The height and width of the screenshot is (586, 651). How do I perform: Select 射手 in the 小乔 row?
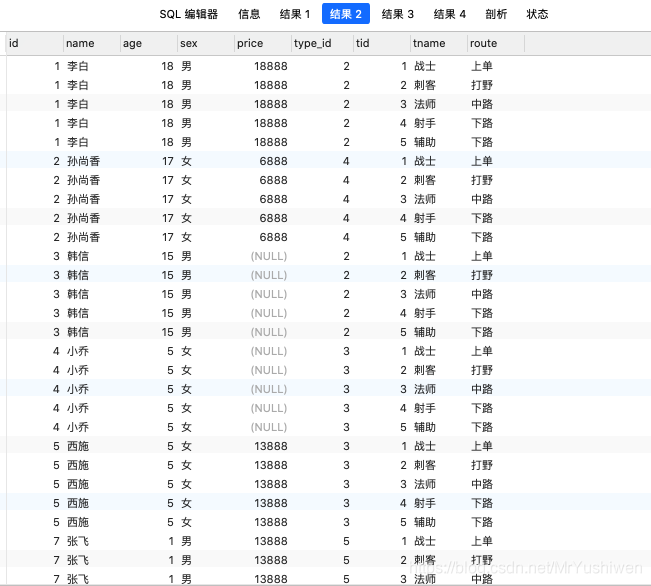coord(425,409)
